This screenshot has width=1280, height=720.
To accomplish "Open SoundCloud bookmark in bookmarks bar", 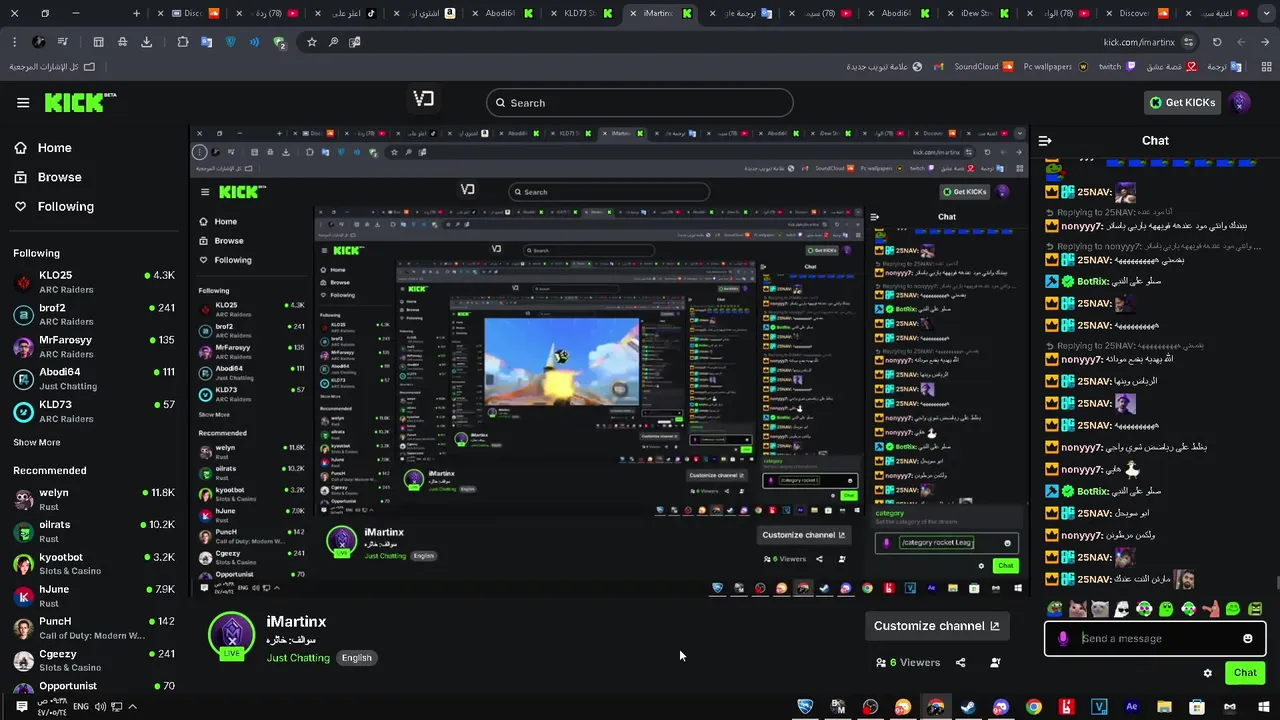I will pos(984,67).
